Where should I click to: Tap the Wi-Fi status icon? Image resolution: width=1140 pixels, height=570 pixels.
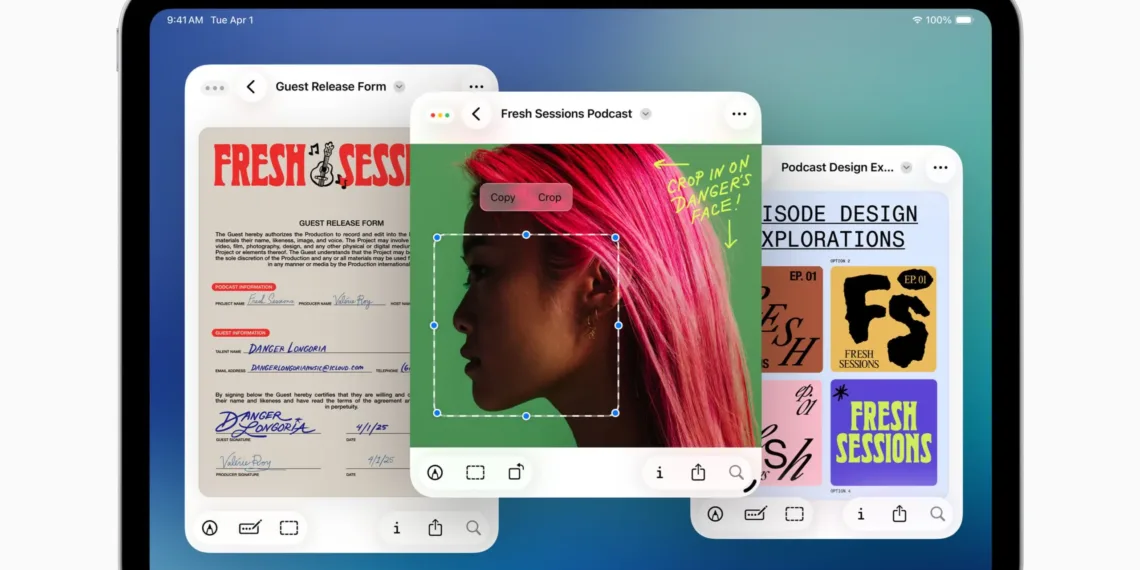coord(917,20)
